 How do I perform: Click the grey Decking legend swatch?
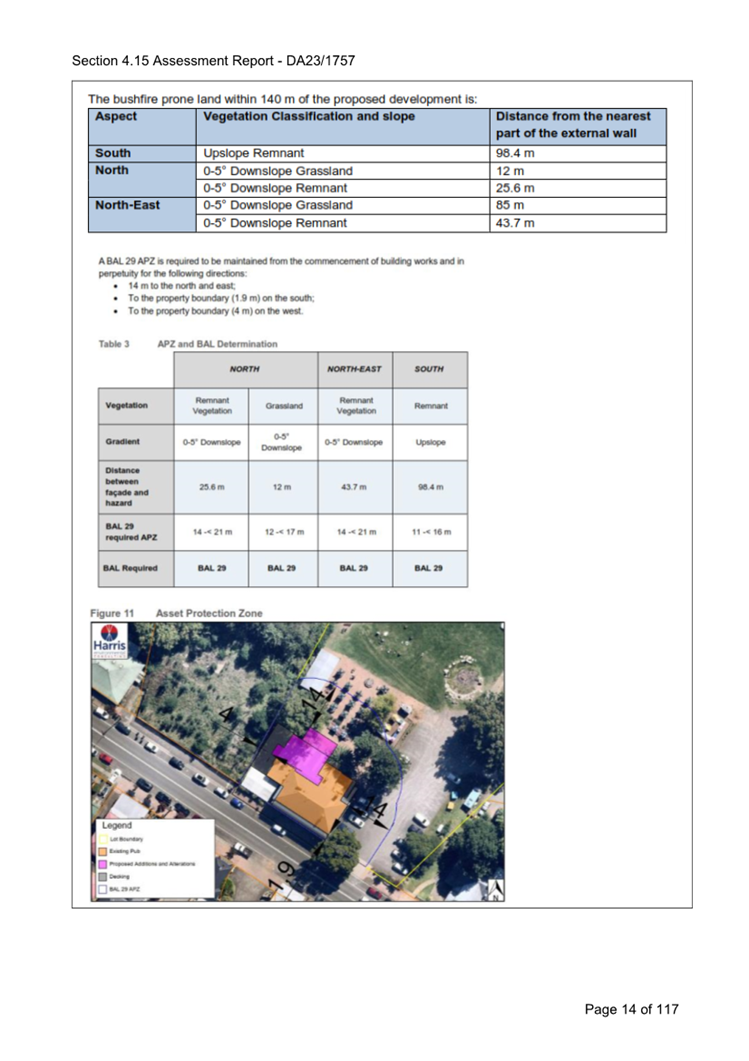103,876
